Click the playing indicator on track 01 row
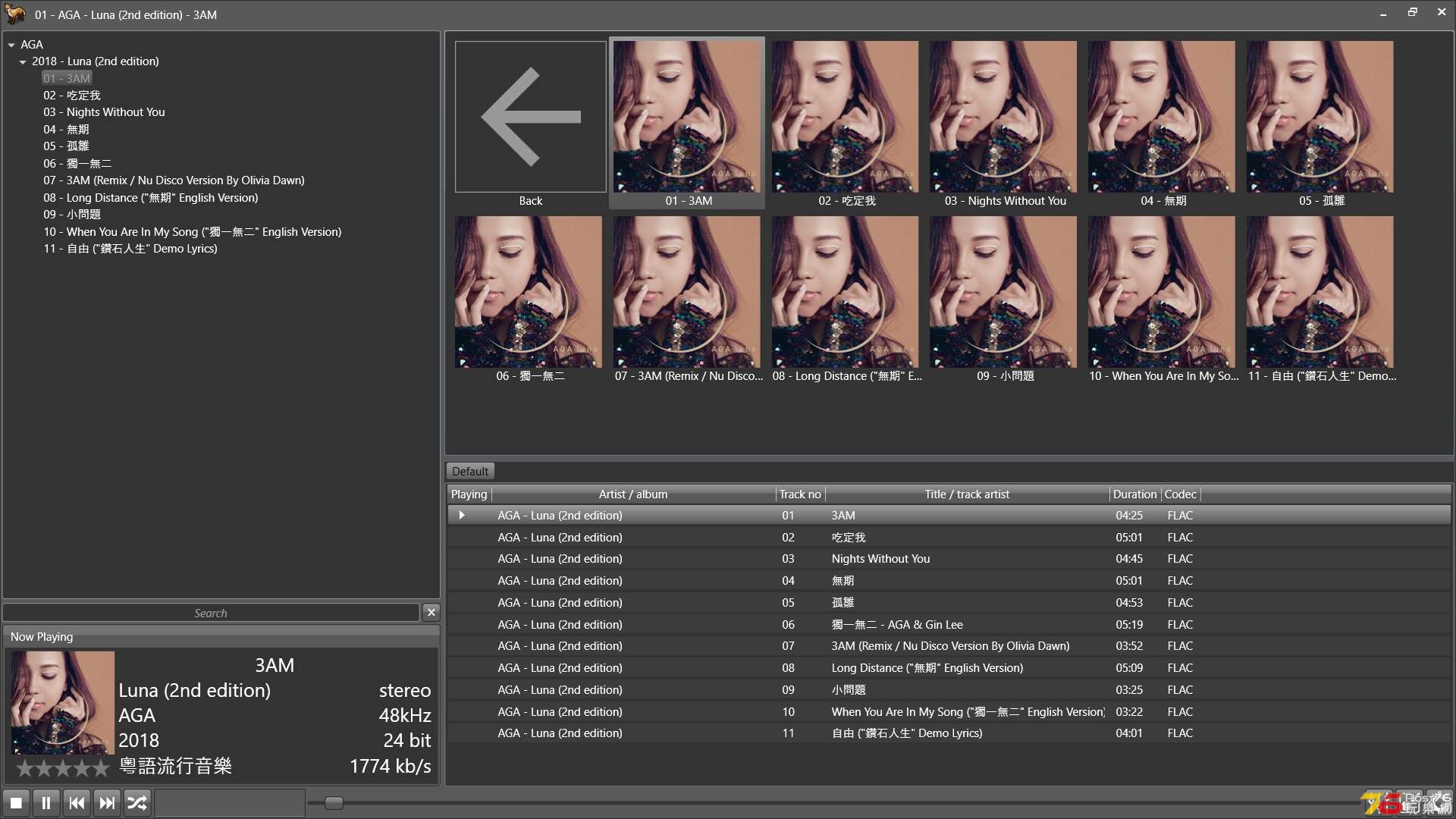 pyautogui.click(x=461, y=516)
